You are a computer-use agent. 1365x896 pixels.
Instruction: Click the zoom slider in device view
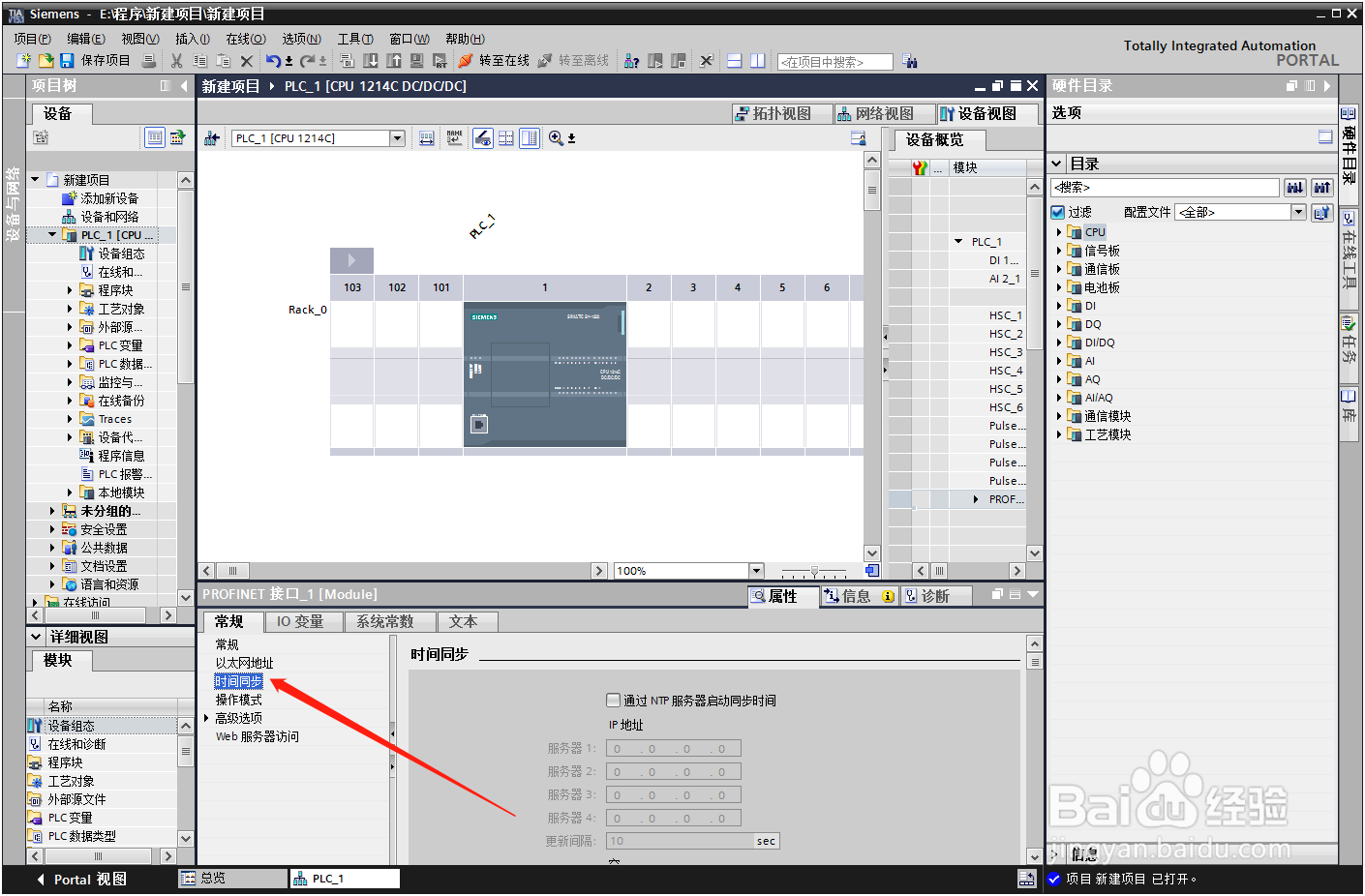(814, 571)
